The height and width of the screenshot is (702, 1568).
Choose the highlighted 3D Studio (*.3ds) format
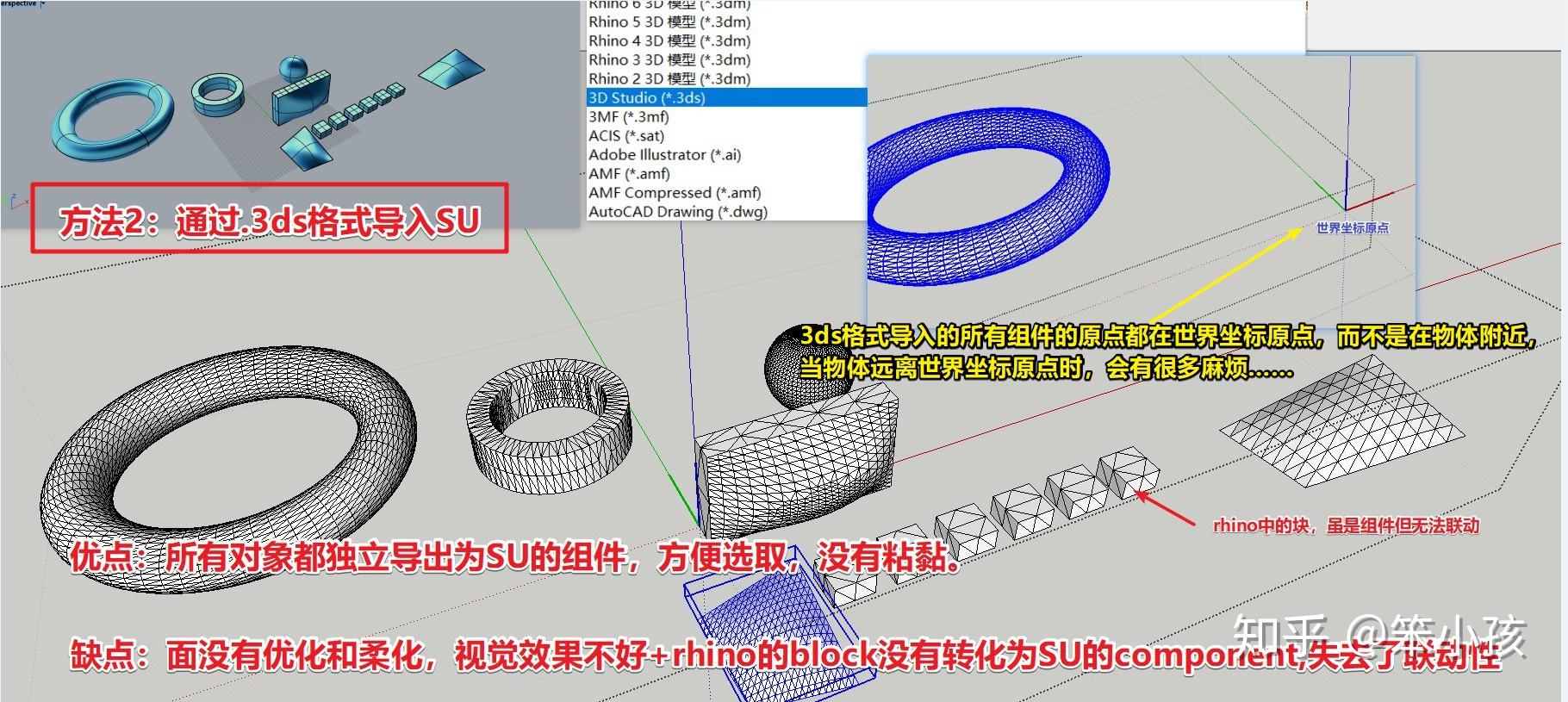click(725, 97)
